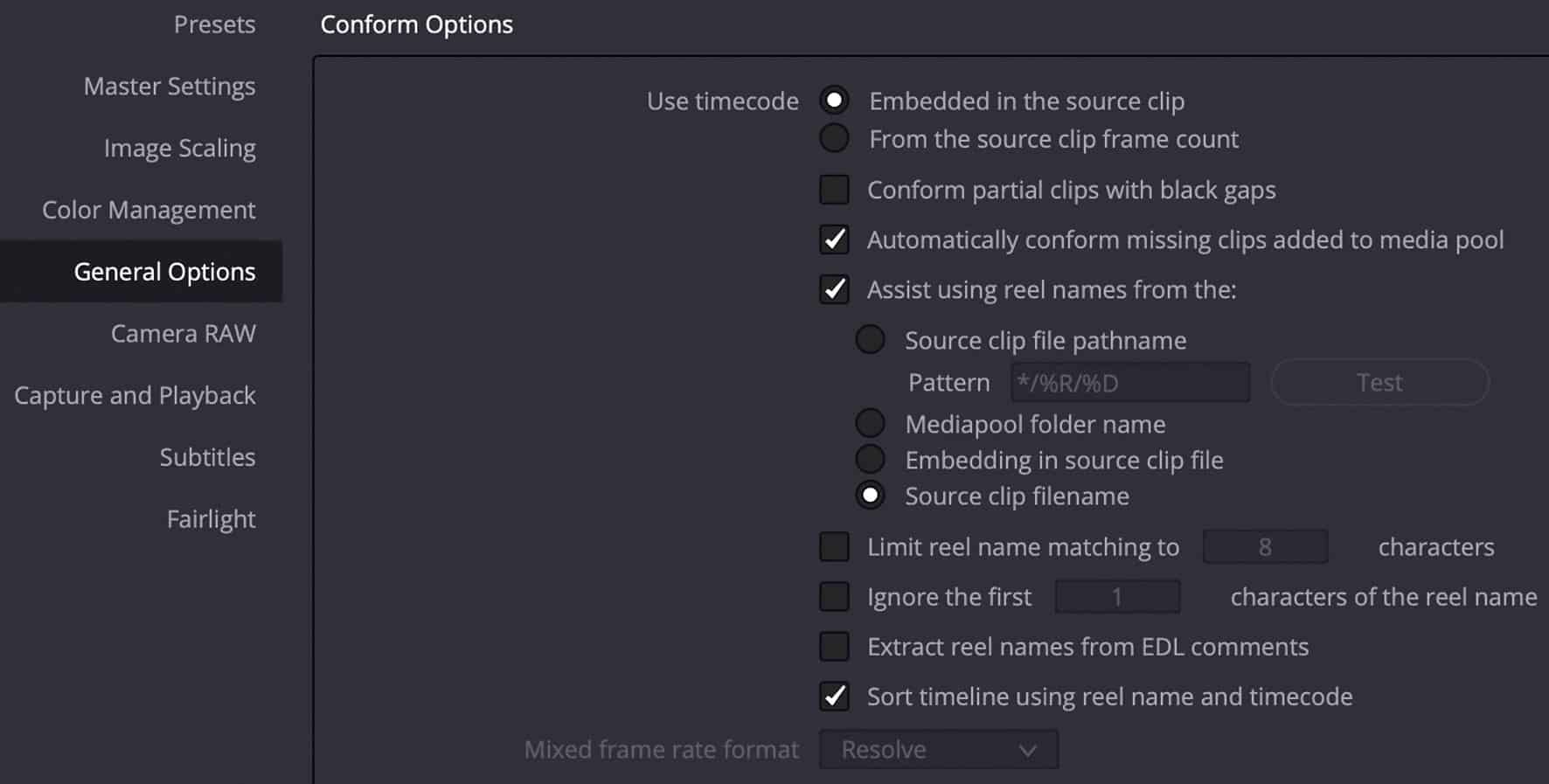
Task: Disable Sort timeline using reel name and timecode
Action: [x=834, y=697]
